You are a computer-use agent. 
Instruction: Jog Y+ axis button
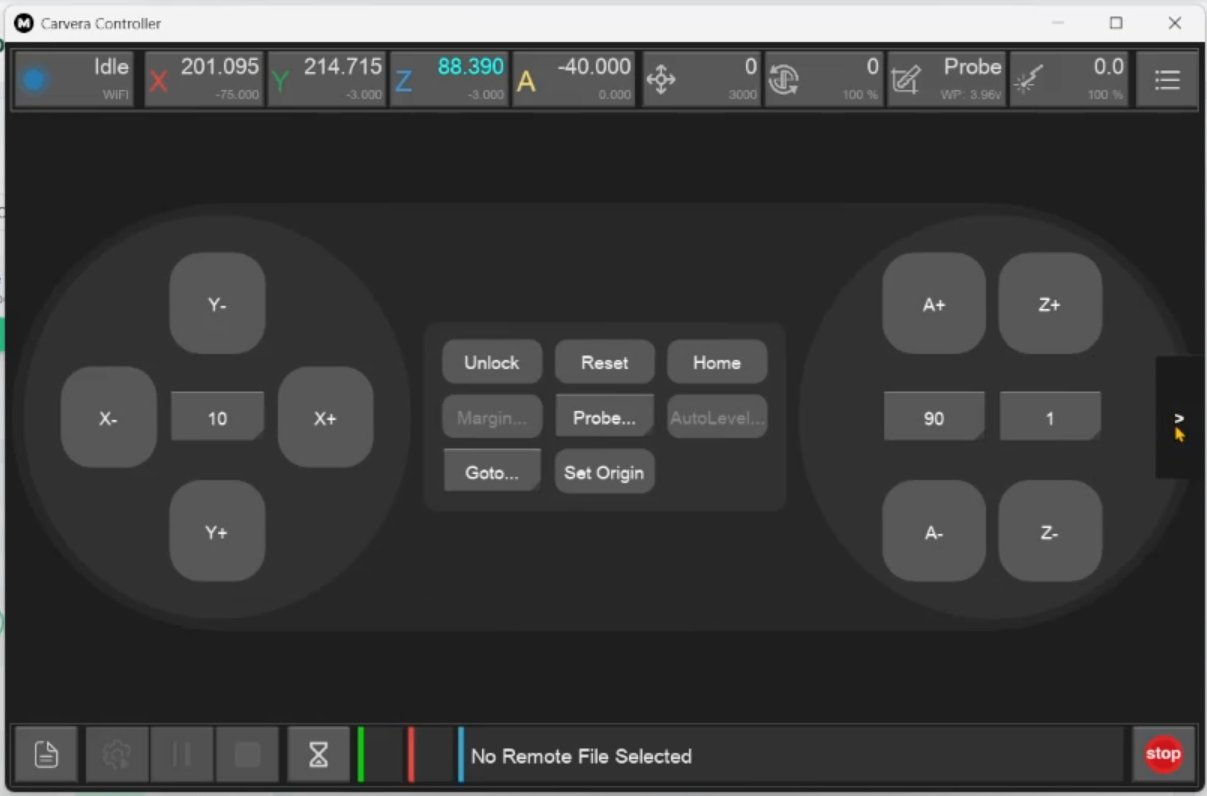click(x=217, y=532)
